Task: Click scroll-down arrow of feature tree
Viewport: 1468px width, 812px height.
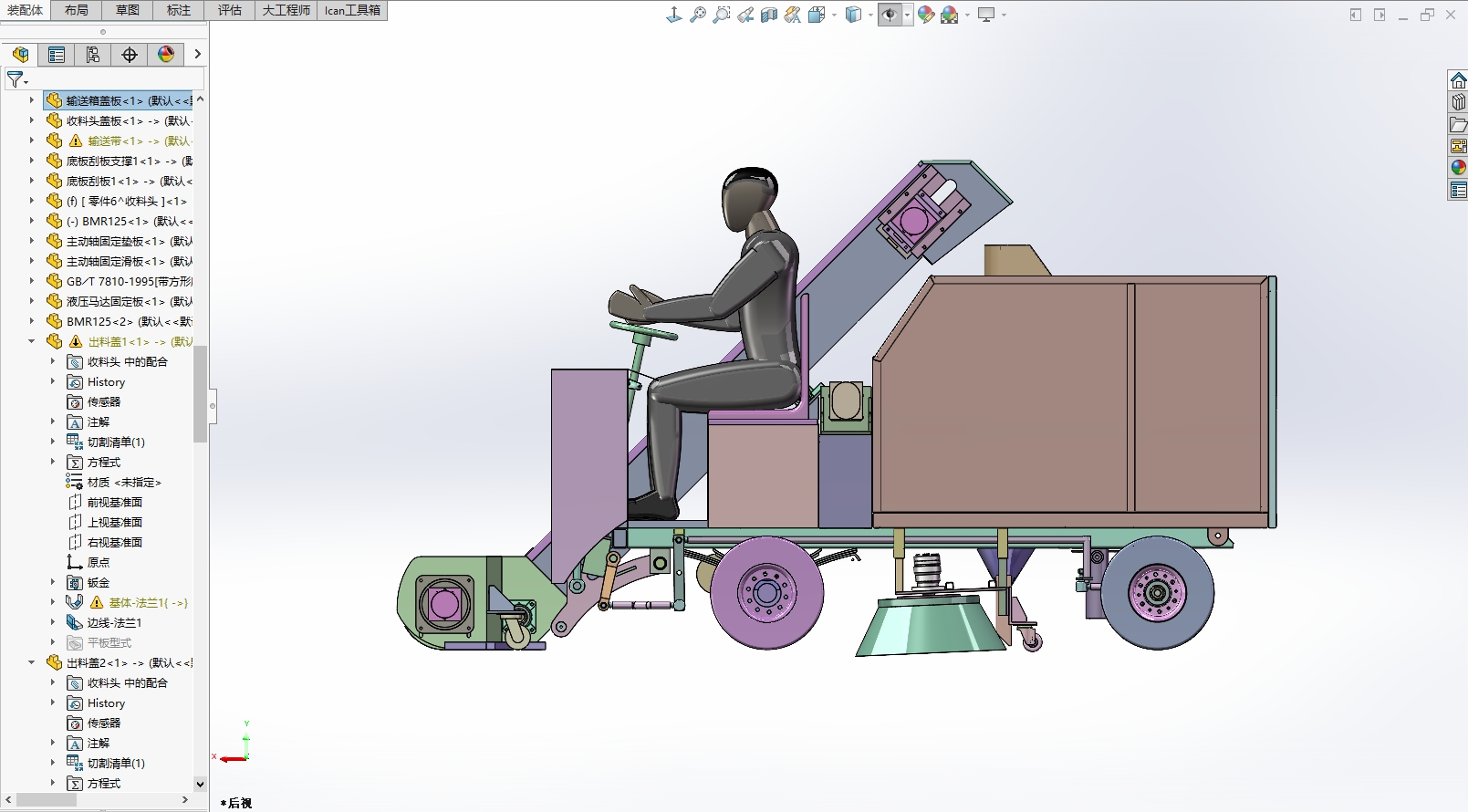Action: coord(200,783)
